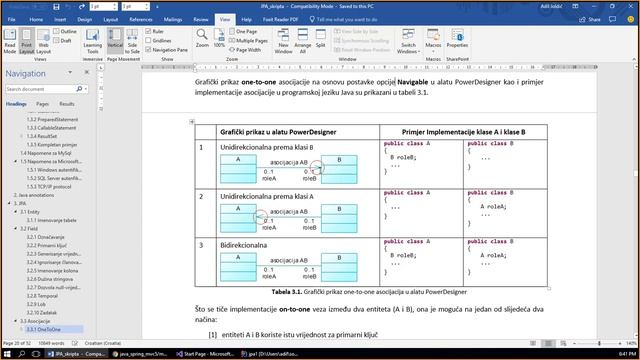
Task: Select Side to Side page movement
Action: click(132, 41)
